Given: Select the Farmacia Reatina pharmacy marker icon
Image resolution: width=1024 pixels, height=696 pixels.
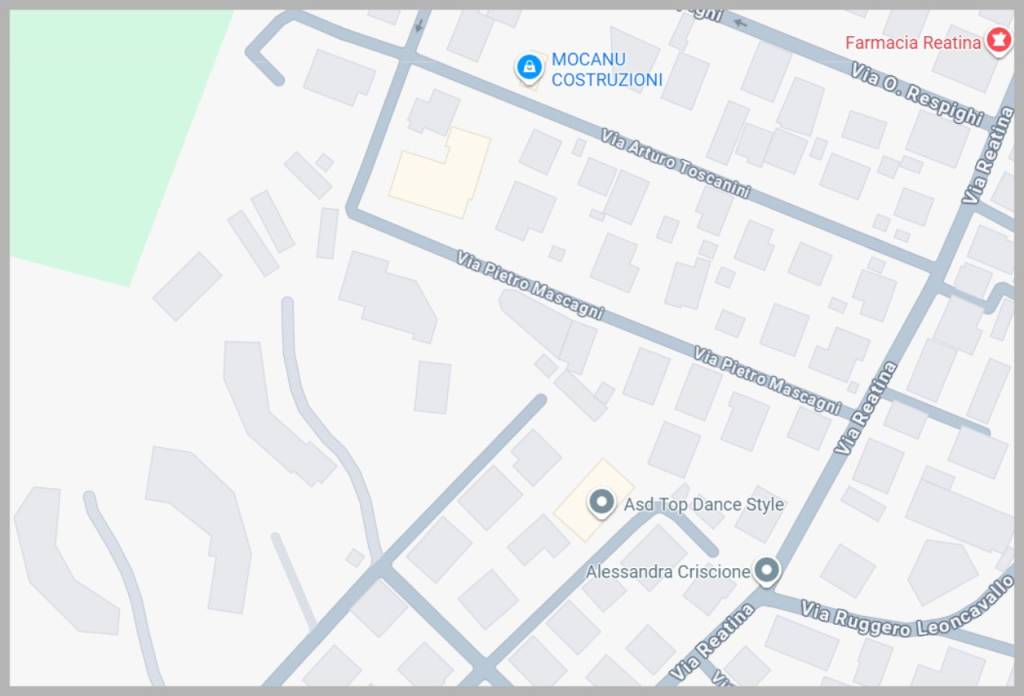Looking at the screenshot, I should coord(998,41).
